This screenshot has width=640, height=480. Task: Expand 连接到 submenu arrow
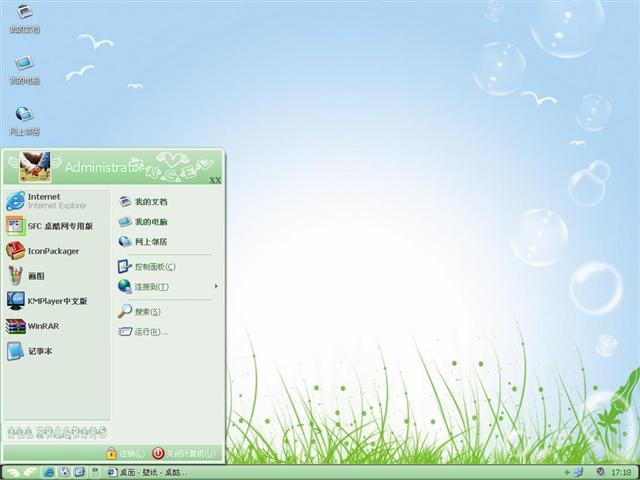pos(216,286)
